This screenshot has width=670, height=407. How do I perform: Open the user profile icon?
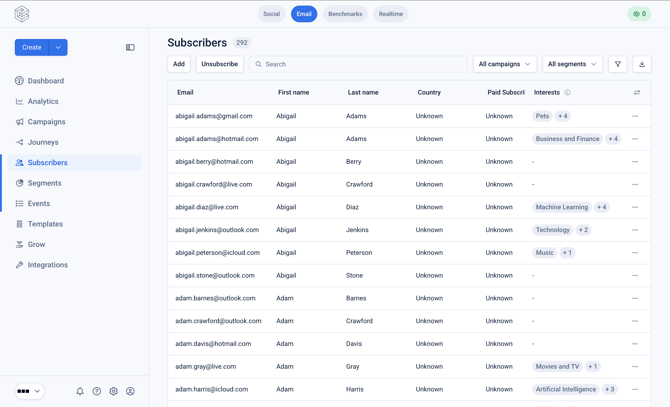[130, 391]
